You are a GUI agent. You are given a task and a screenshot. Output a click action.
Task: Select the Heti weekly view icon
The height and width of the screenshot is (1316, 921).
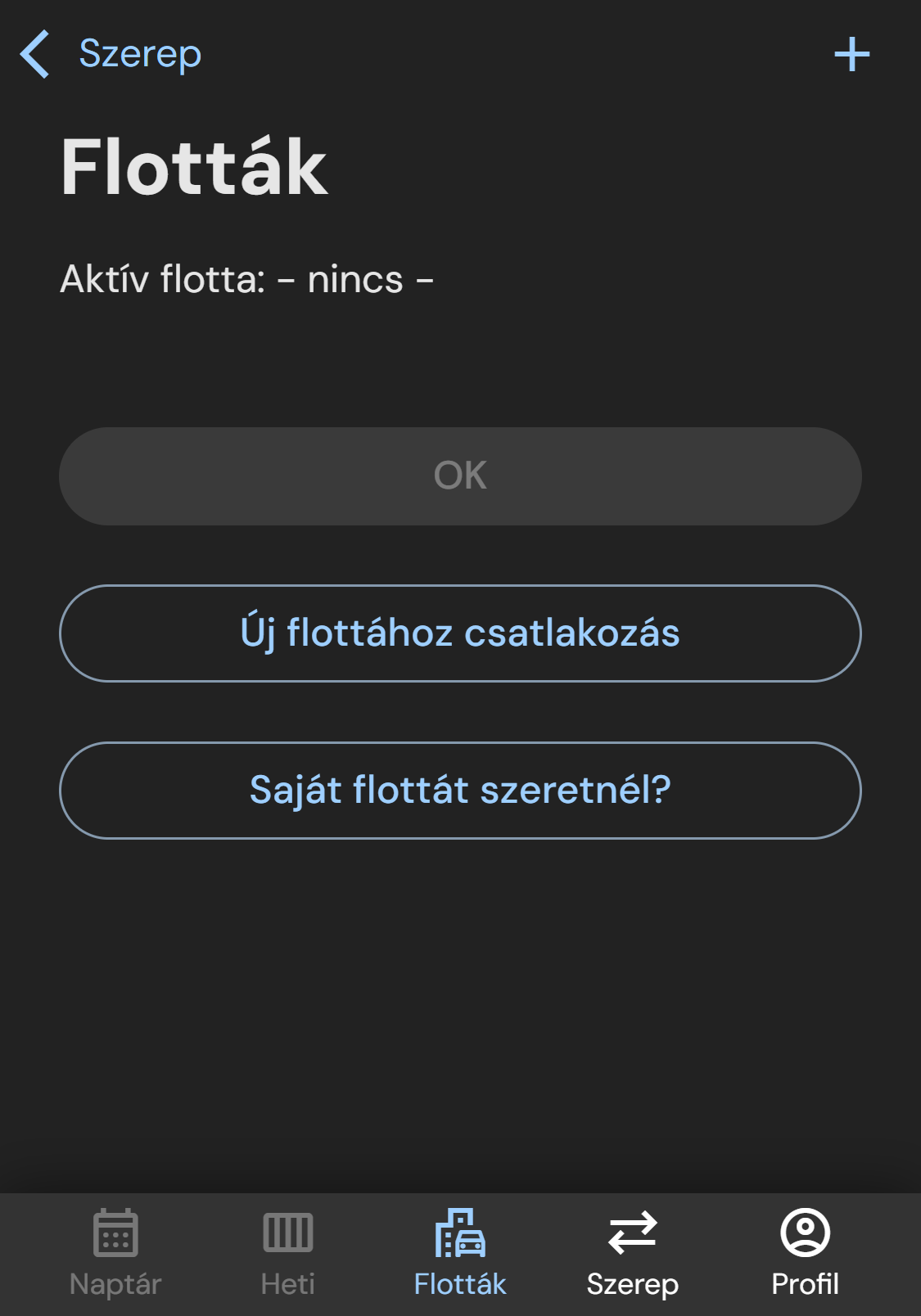point(288,1232)
